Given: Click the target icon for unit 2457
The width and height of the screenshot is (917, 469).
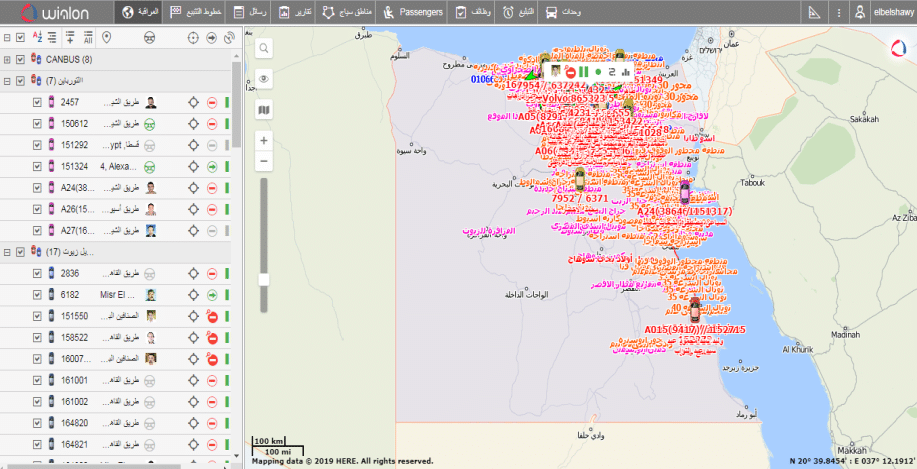Looking at the screenshot, I should tap(194, 103).
